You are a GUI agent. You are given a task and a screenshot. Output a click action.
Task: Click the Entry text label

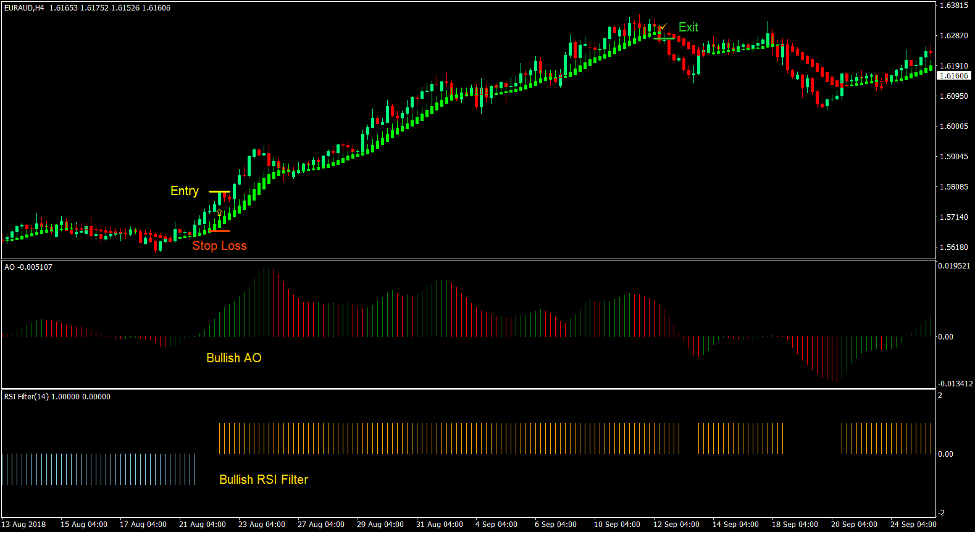tap(184, 191)
